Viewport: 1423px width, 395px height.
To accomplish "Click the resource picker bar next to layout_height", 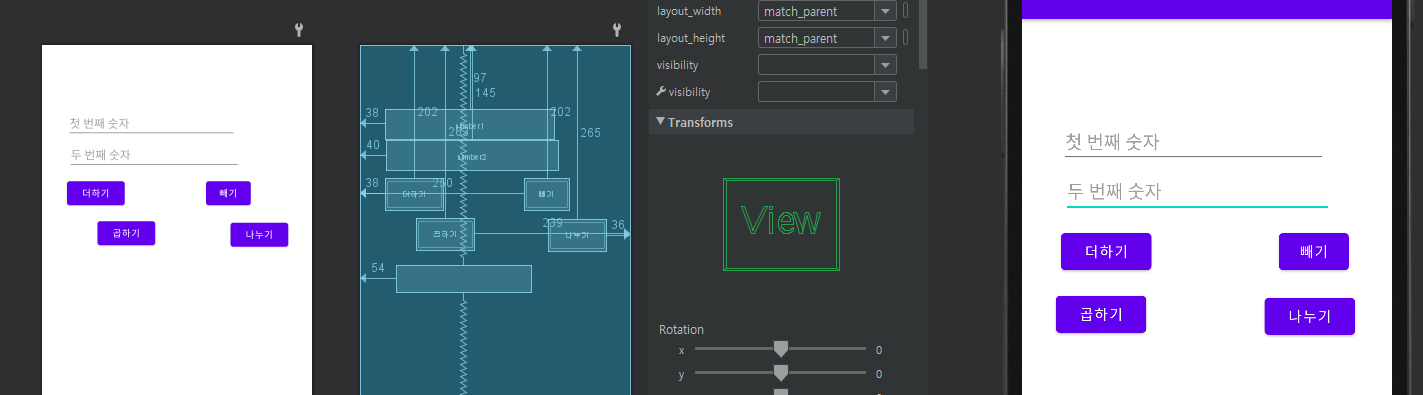I will click(x=906, y=38).
